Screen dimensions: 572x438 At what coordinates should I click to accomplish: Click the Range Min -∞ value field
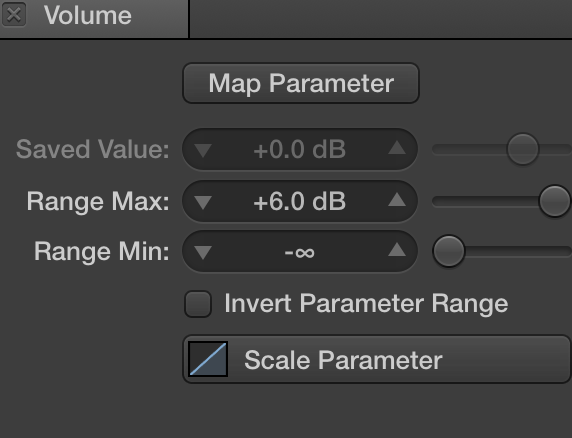(300, 252)
